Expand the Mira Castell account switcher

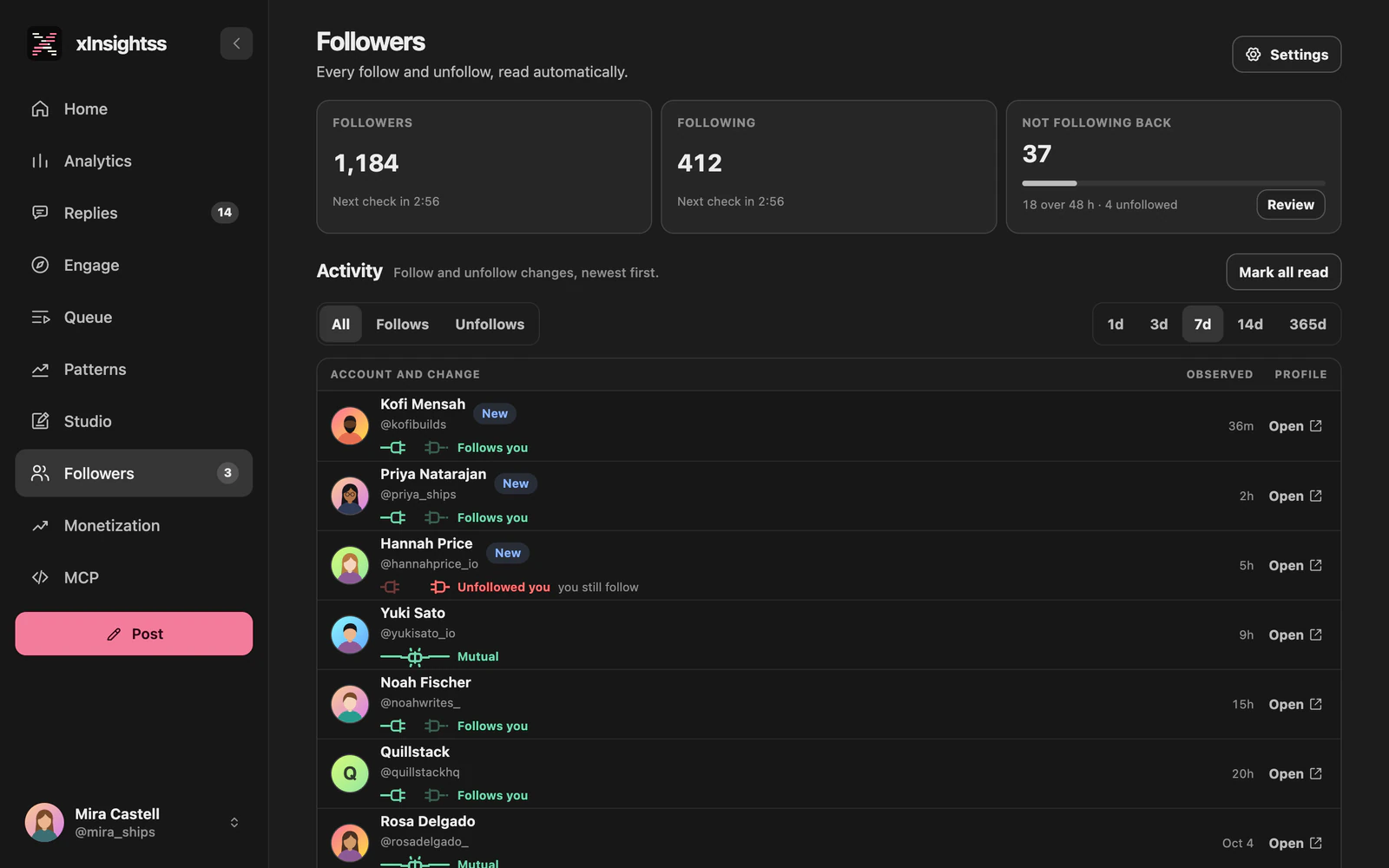[234, 822]
